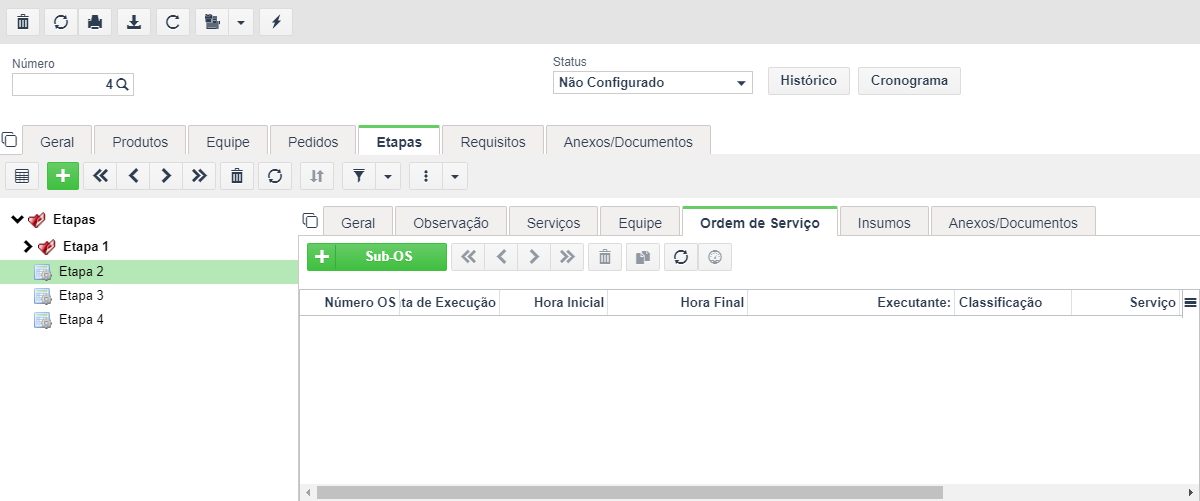Image resolution: width=1200 pixels, height=501 pixels.
Task: Open the main Anexos/Documentos tab
Action: [x=628, y=141]
